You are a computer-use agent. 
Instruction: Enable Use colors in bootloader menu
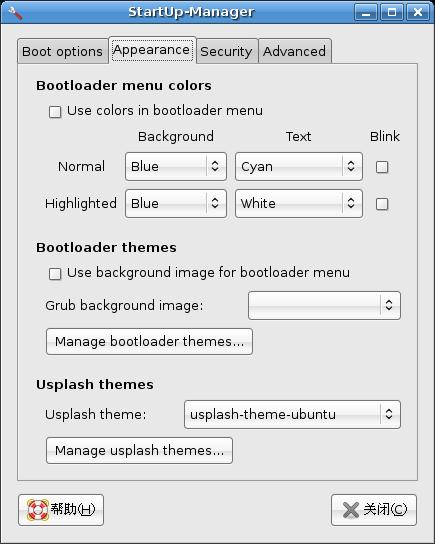point(55,112)
